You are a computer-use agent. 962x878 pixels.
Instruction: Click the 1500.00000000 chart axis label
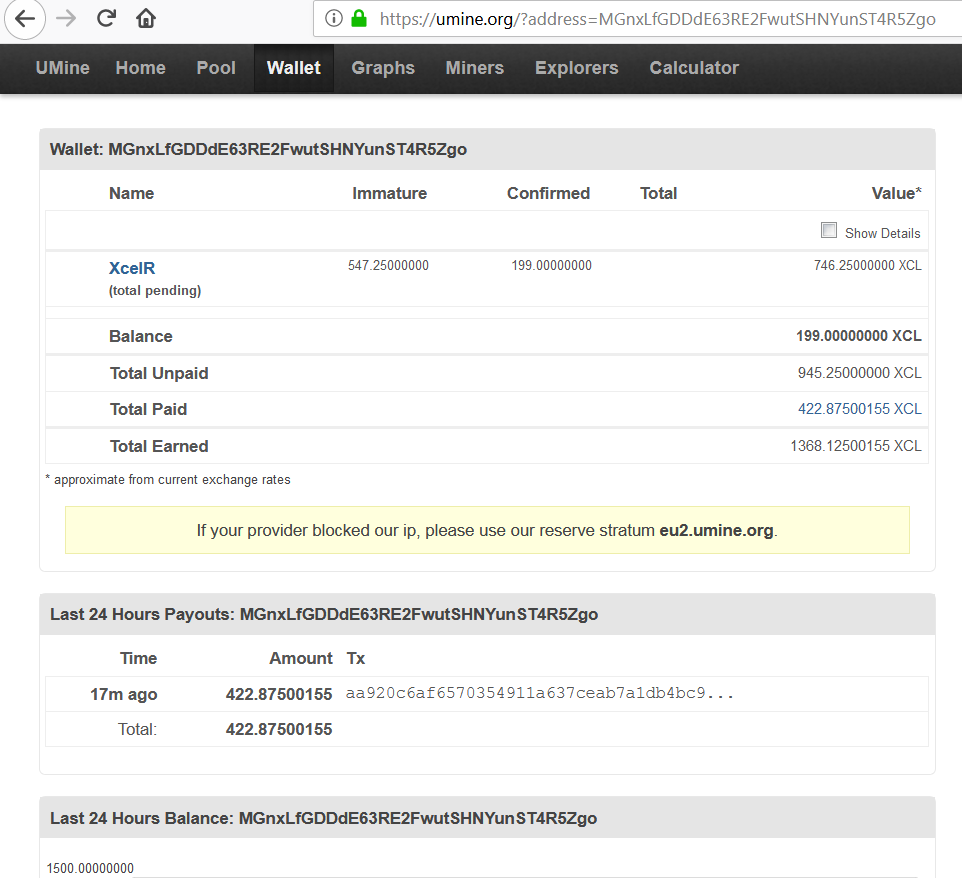(90, 868)
